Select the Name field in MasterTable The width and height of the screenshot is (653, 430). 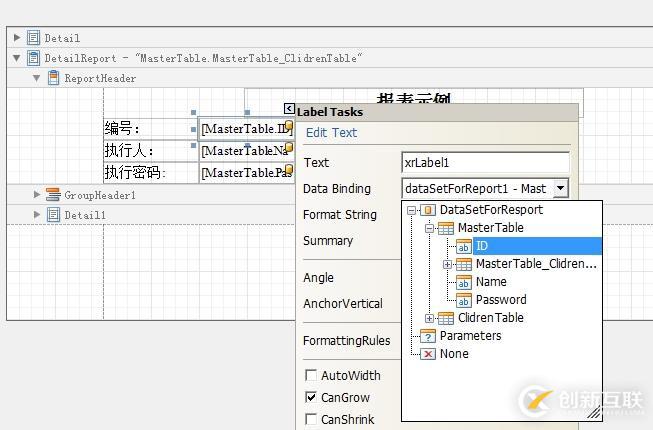click(x=490, y=282)
